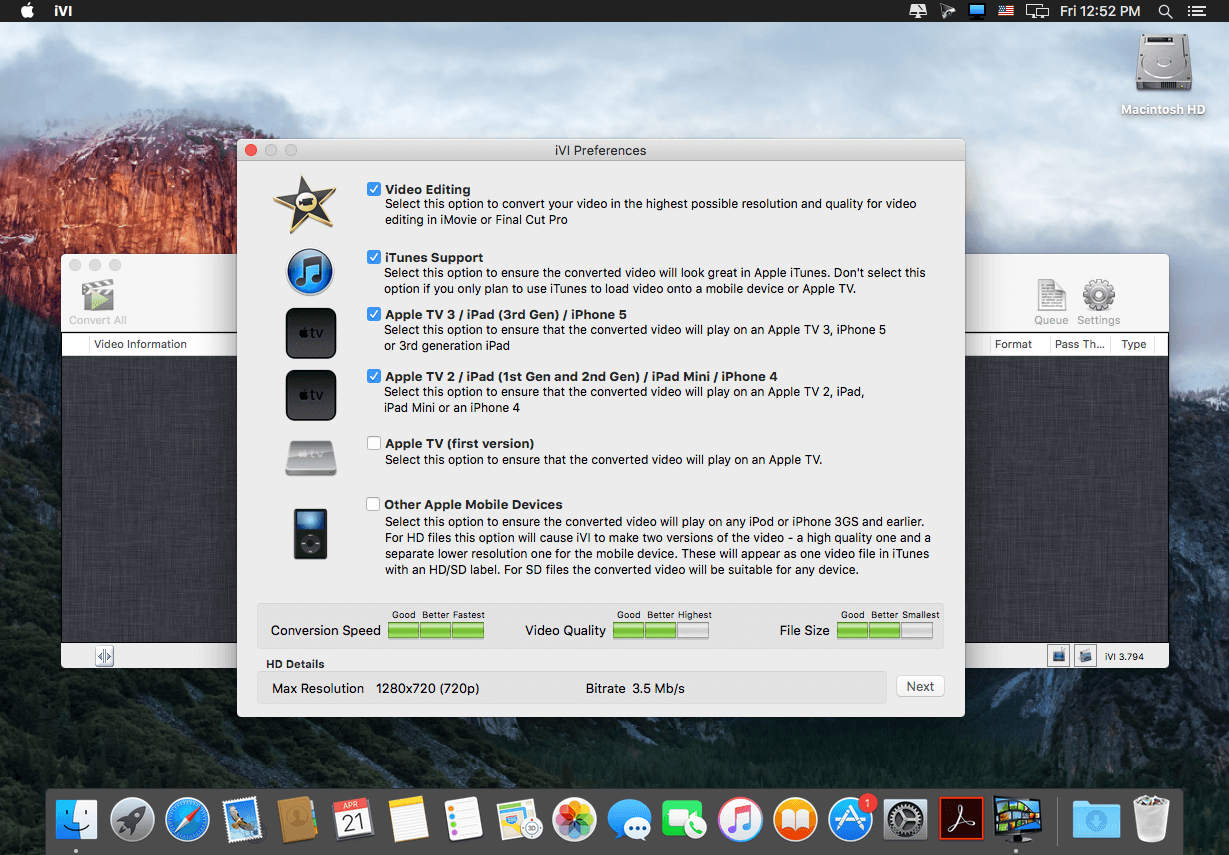This screenshot has width=1229, height=855.
Task: Open the Apple menu
Action: pos(27,11)
